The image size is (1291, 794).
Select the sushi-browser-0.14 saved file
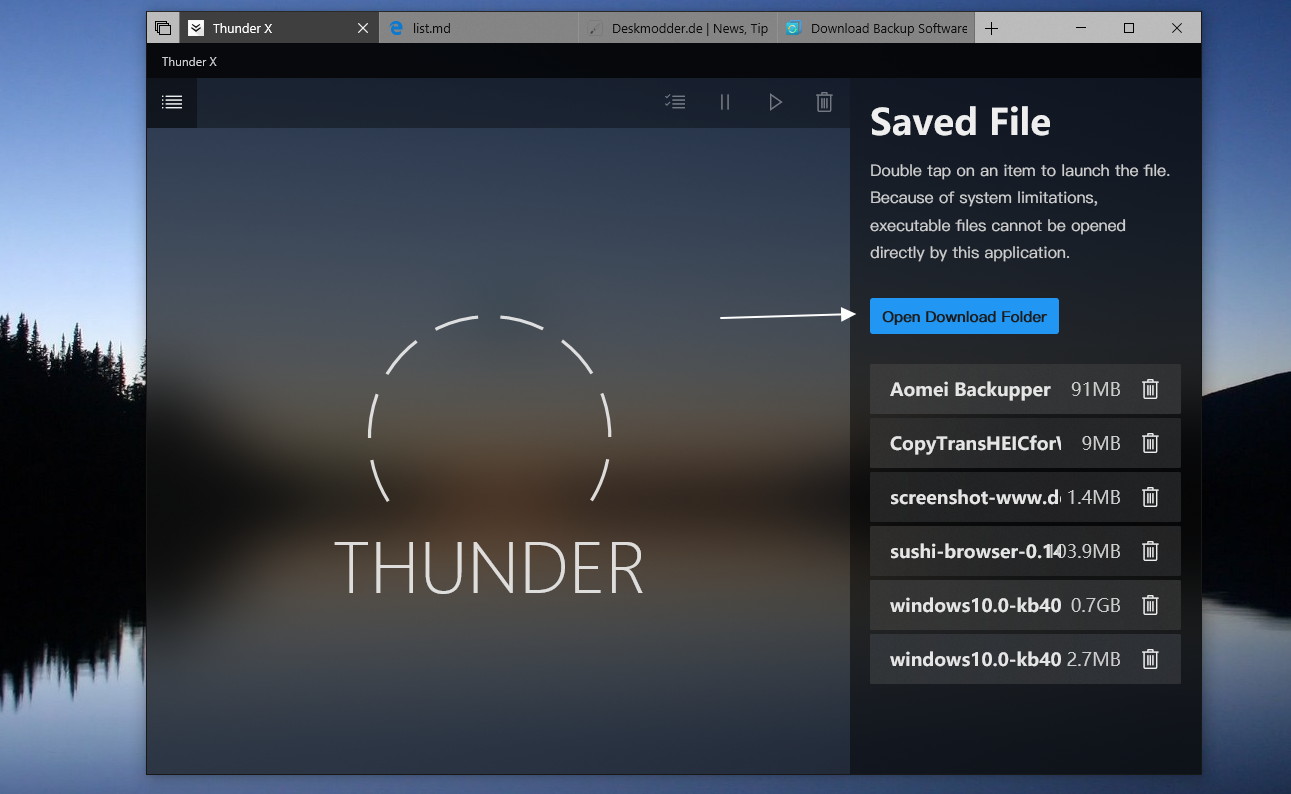pos(1025,551)
